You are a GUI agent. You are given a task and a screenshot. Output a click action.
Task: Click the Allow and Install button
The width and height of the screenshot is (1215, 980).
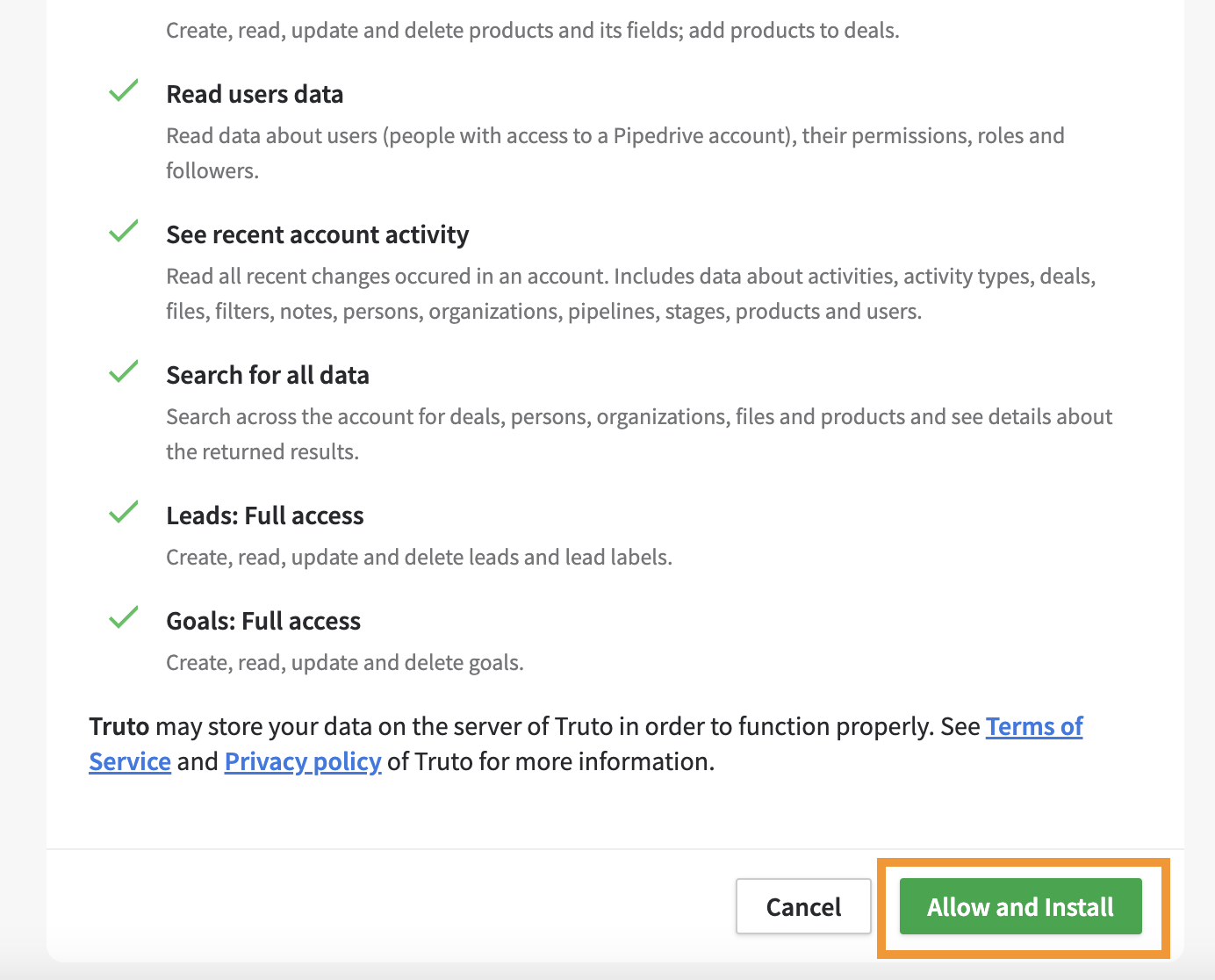pos(1020,906)
